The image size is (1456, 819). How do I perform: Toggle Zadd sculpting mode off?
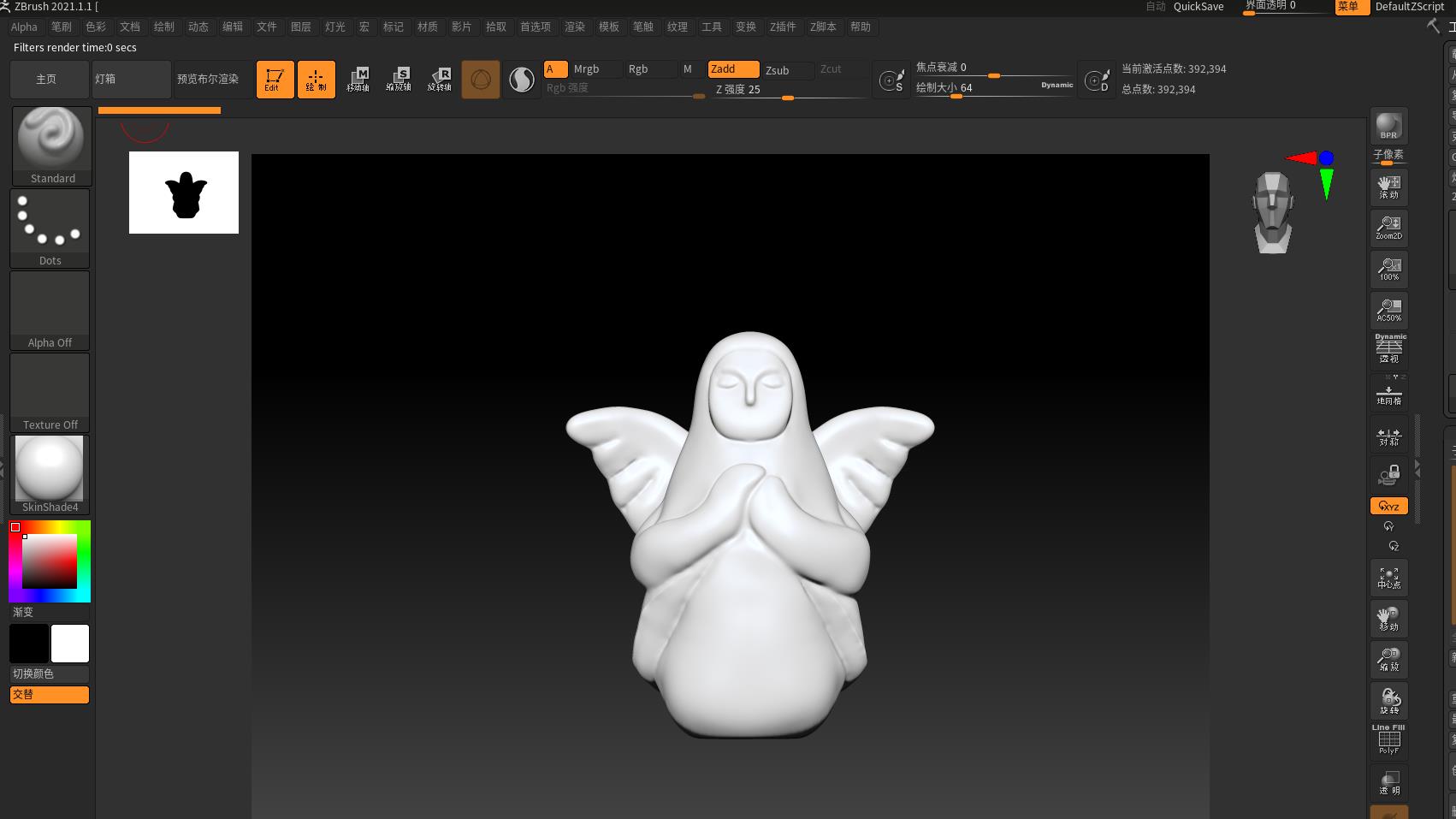tap(731, 68)
